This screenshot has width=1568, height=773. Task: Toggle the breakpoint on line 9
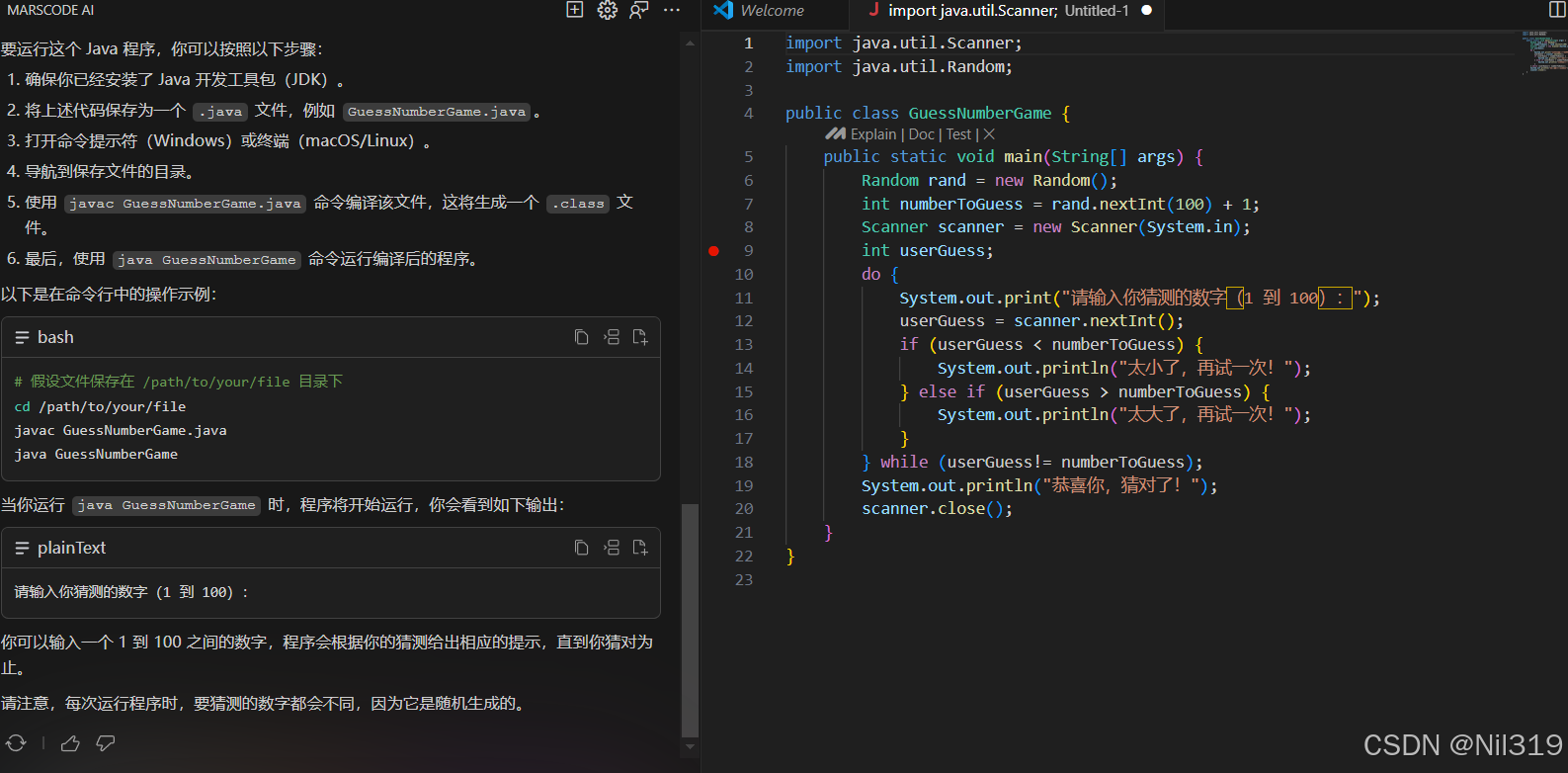tap(713, 251)
